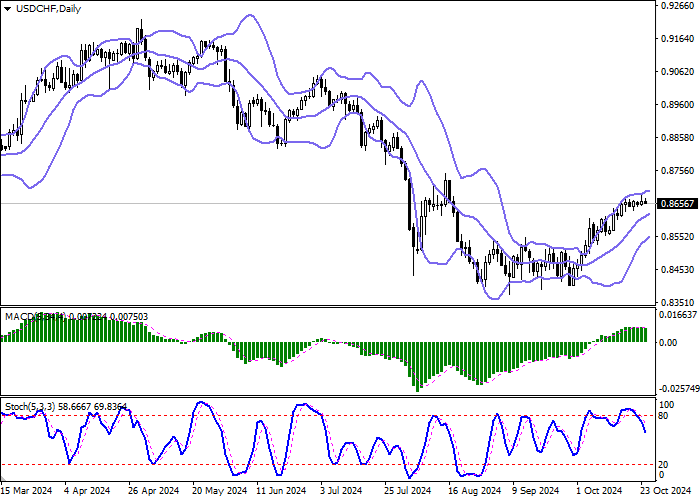Click the chart shift marker at the bottom-left corner
This screenshot has width=700, height=500.
click(3, 479)
